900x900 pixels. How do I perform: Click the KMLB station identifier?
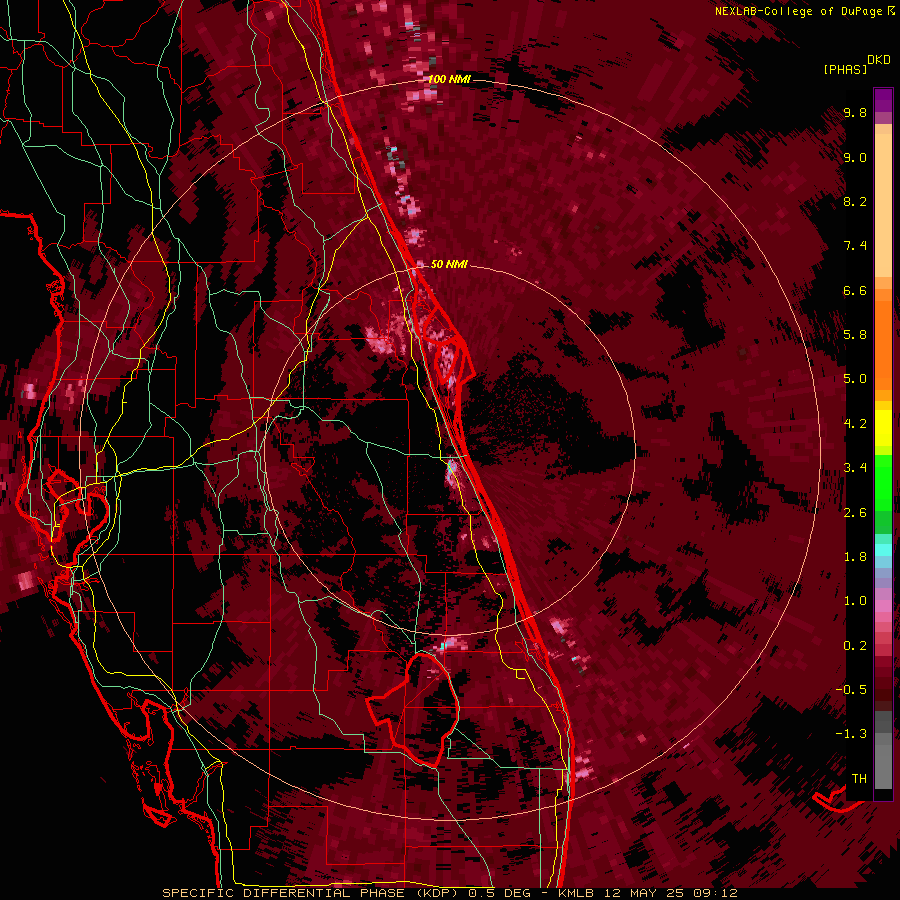[577, 893]
